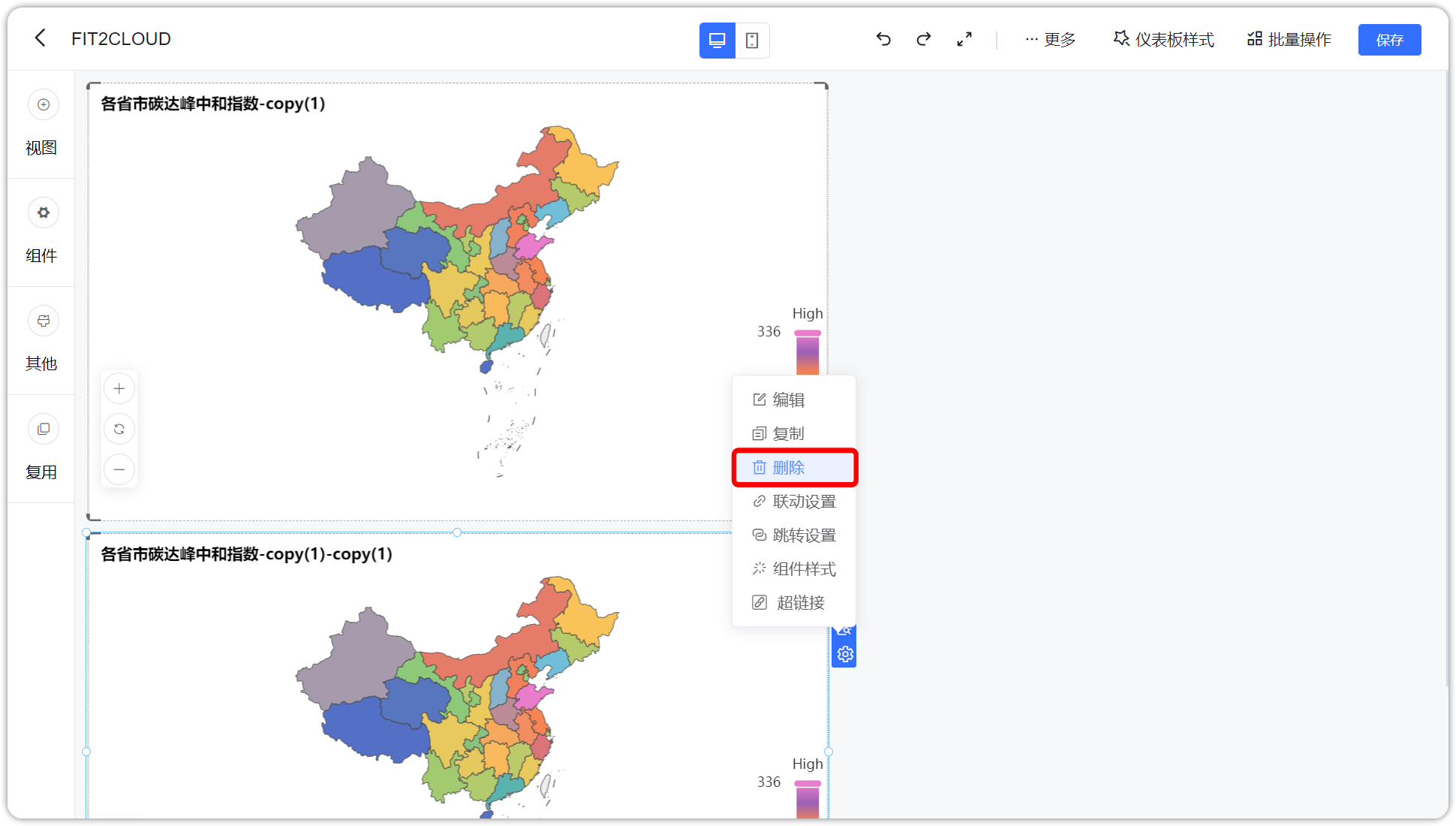
Task: Click the top-center resize handle of selected chart
Action: (457, 532)
